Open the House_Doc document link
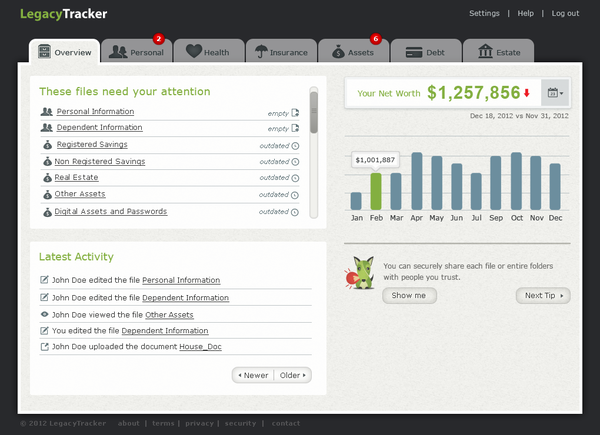This screenshot has width=600, height=435. tap(200, 347)
